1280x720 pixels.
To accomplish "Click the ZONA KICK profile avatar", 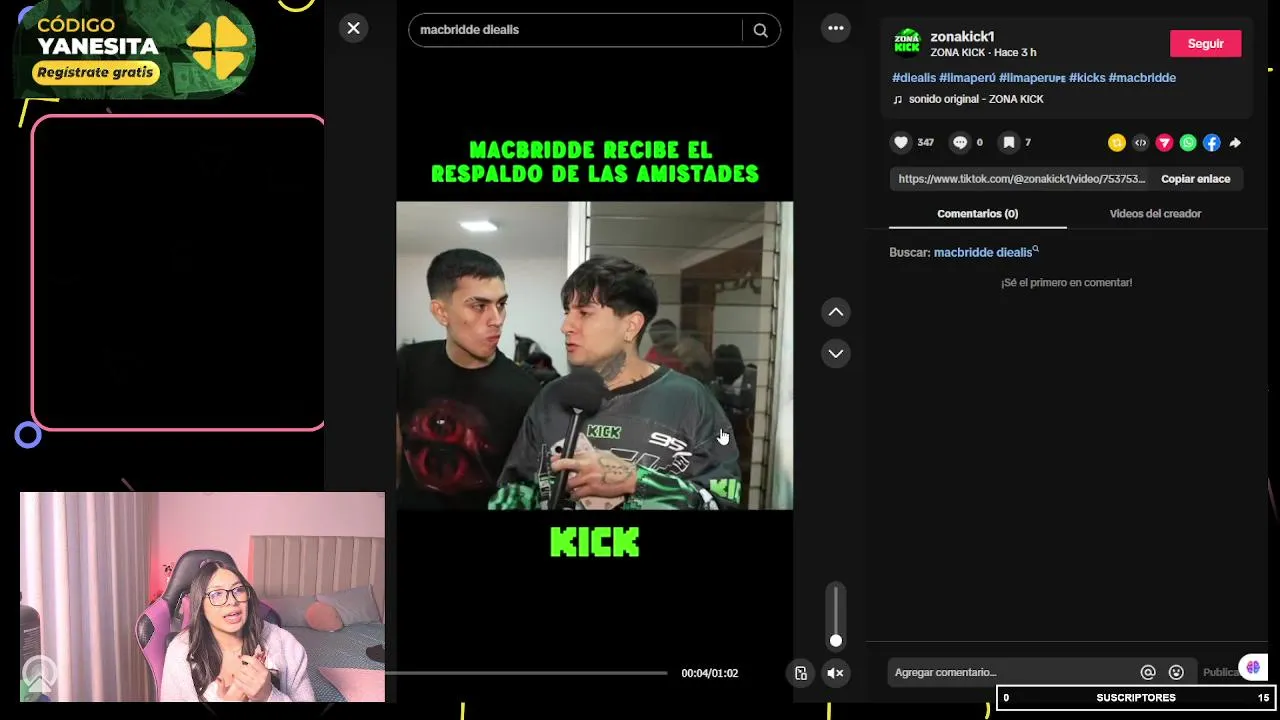I will [907, 43].
